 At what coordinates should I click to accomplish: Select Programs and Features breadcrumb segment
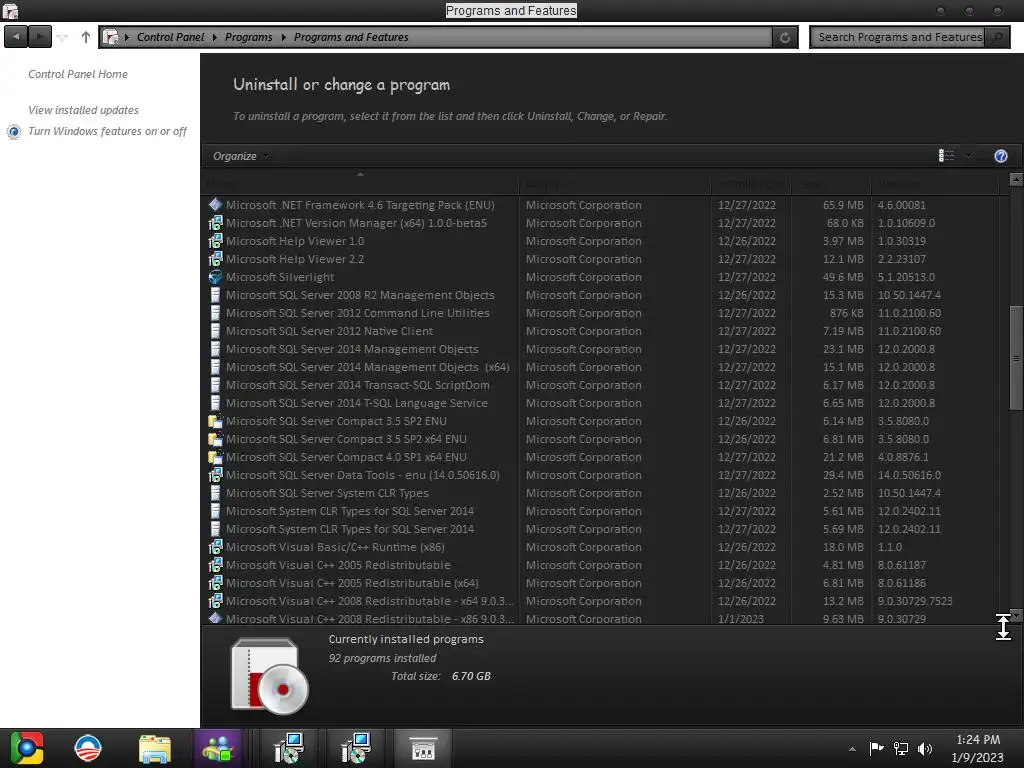click(x=351, y=37)
